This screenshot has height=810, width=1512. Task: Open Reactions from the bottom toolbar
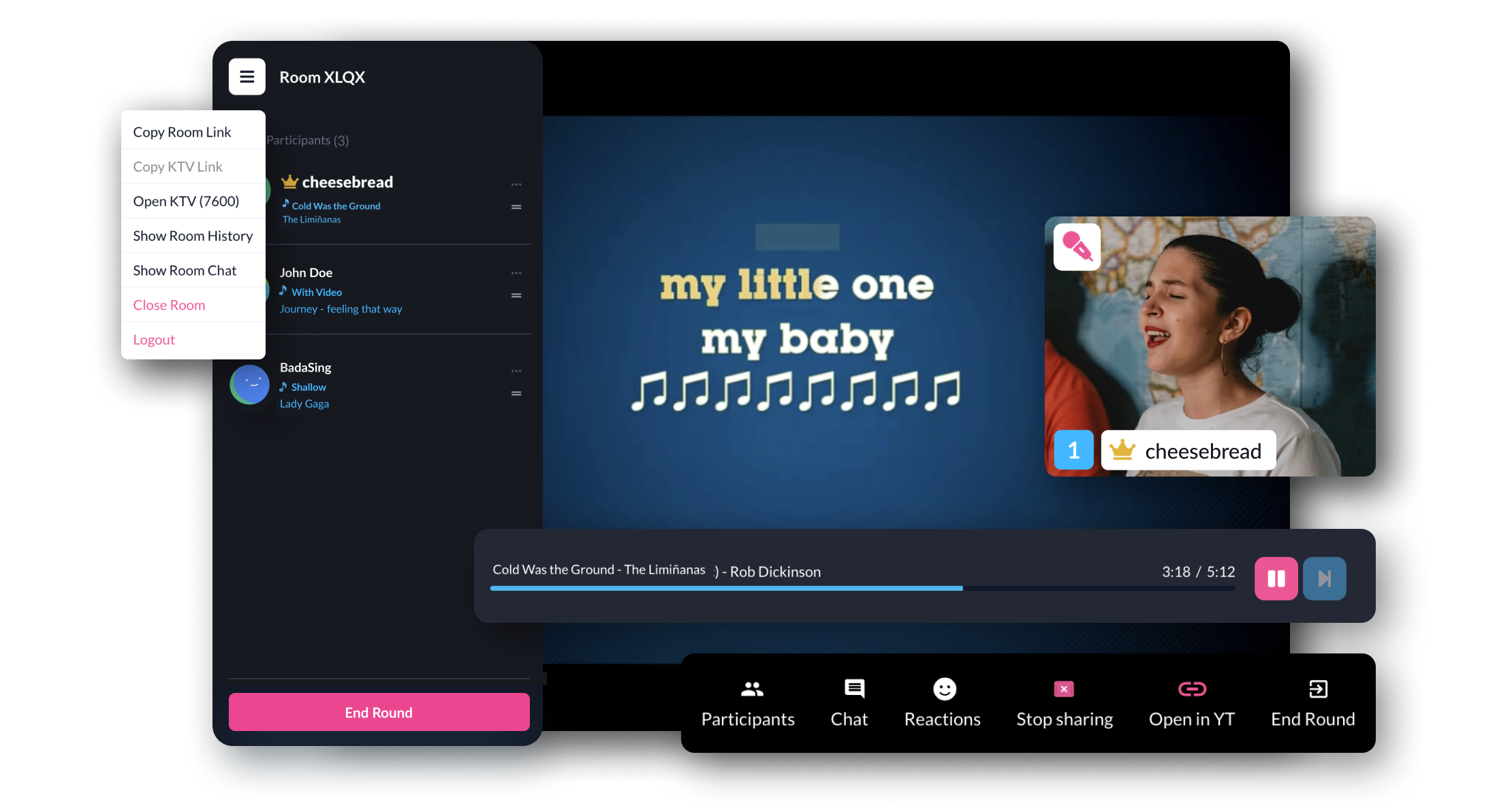tap(943, 704)
